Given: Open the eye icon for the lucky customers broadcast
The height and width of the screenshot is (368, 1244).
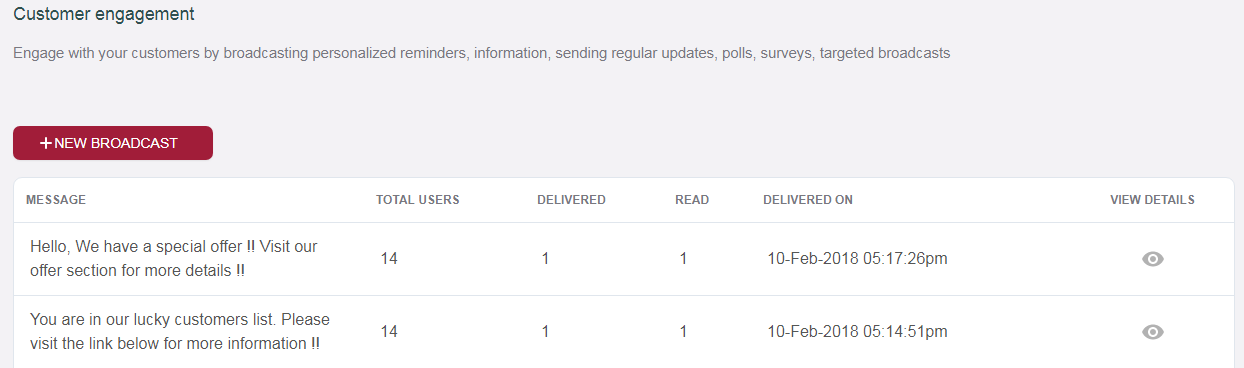Looking at the screenshot, I should point(1153,332).
